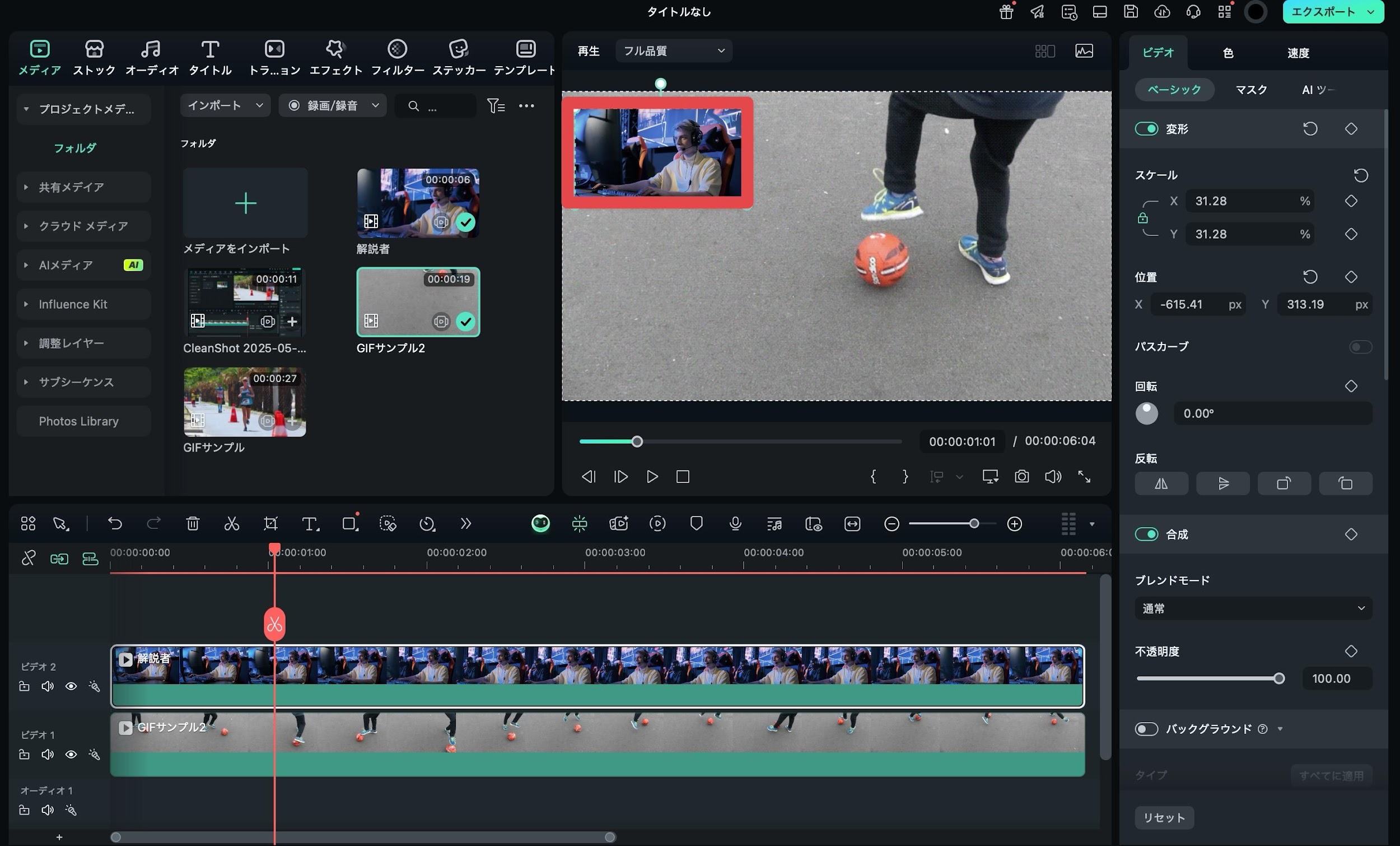This screenshot has width=1400, height=846.
Task: Click the scopes graph icon above preview
Action: (1084, 50)
